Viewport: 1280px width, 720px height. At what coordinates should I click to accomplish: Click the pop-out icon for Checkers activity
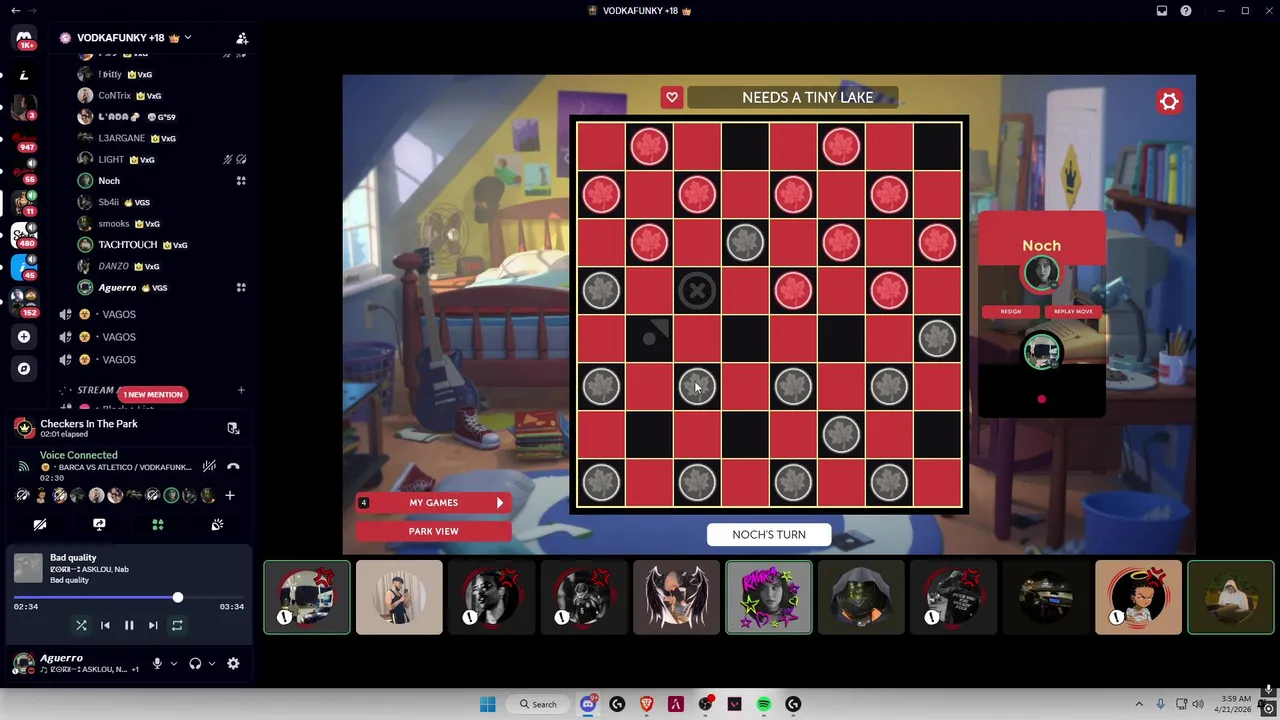pos(233,428)
